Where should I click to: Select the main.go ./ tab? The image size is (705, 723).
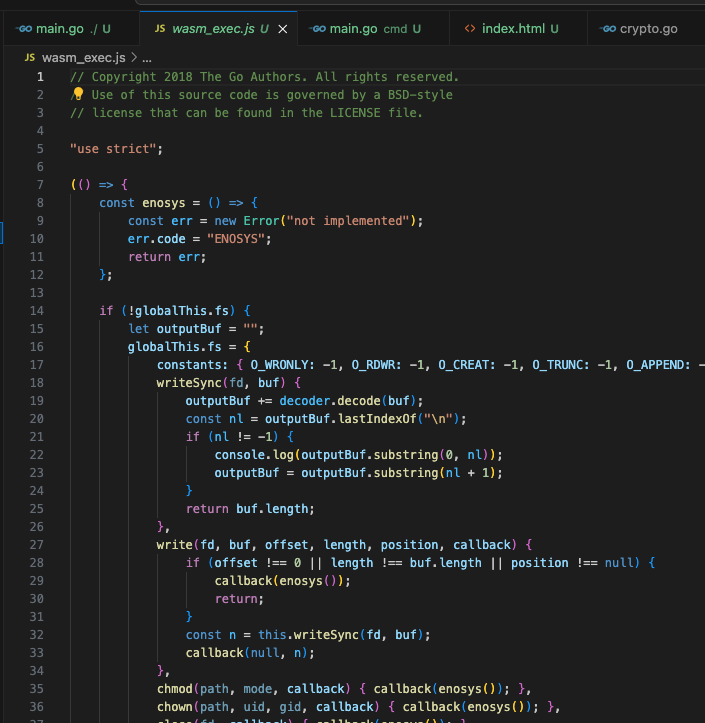[x=70, y=29]
